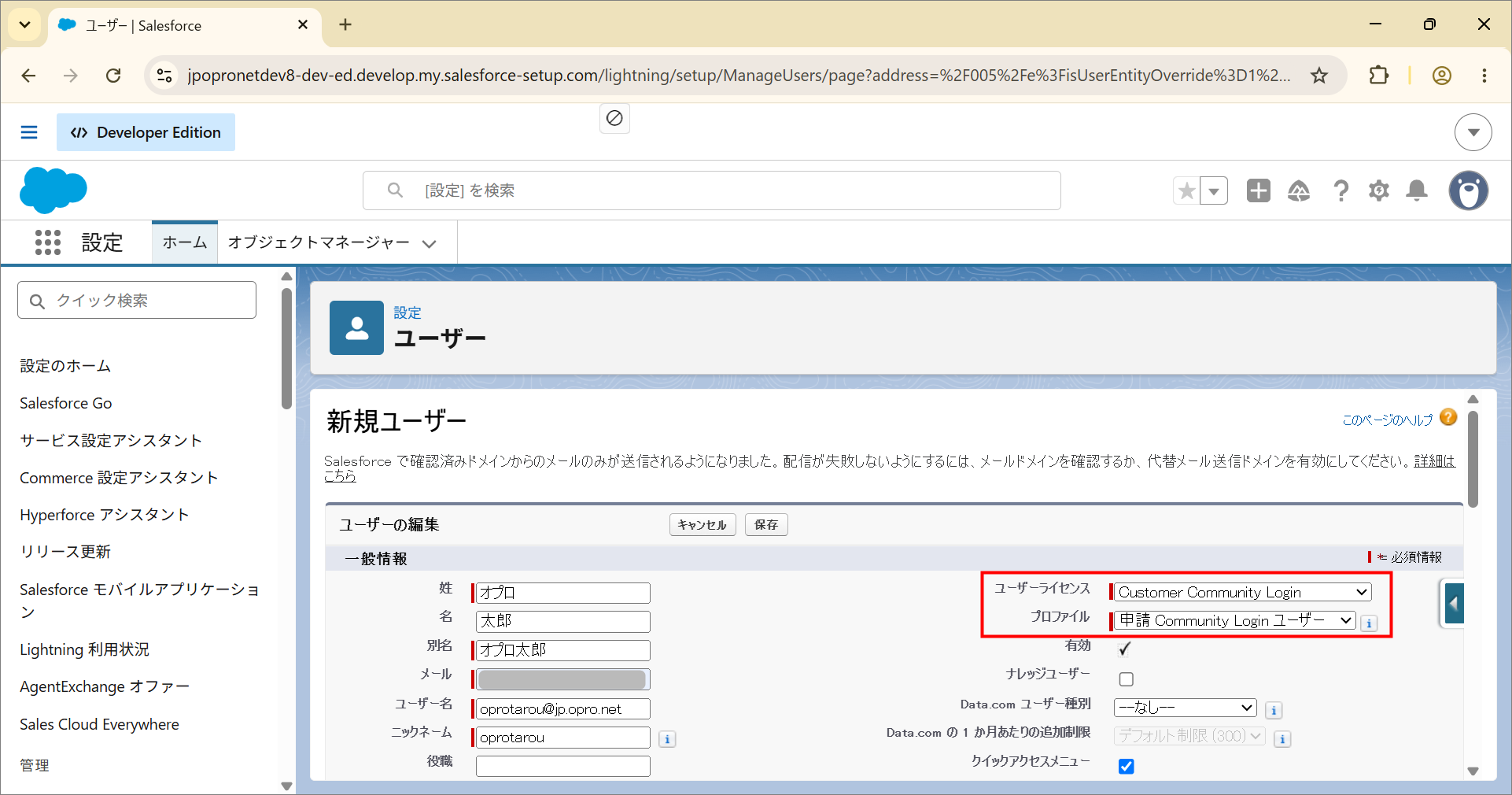Click the Setup gear icon
The width and height of the screenshot is (1512, 795).
pos(1379,190)
